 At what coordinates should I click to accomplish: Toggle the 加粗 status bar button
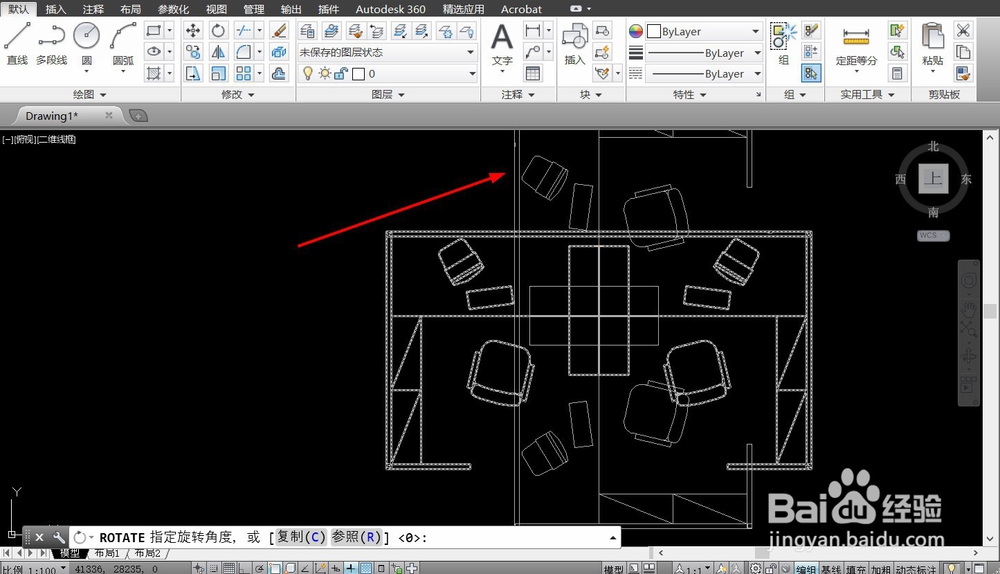[881, 569]
